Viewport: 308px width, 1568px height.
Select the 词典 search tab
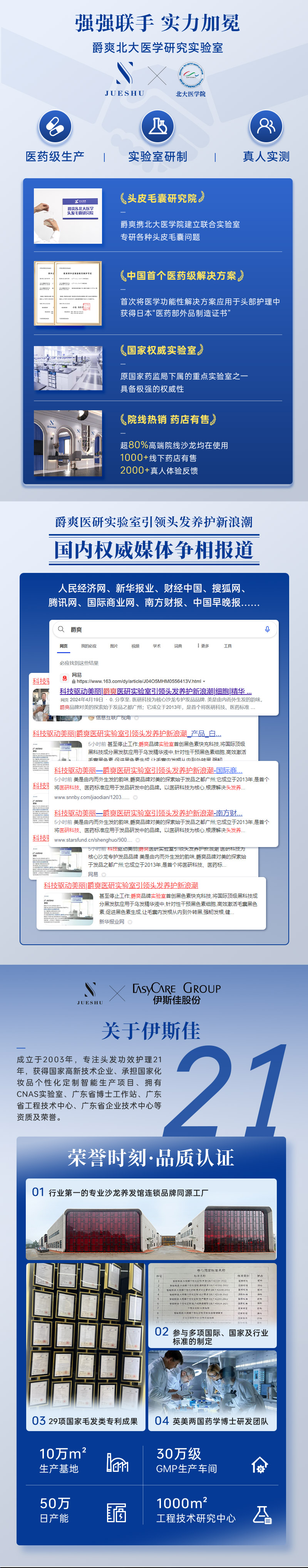coord(178,646)
